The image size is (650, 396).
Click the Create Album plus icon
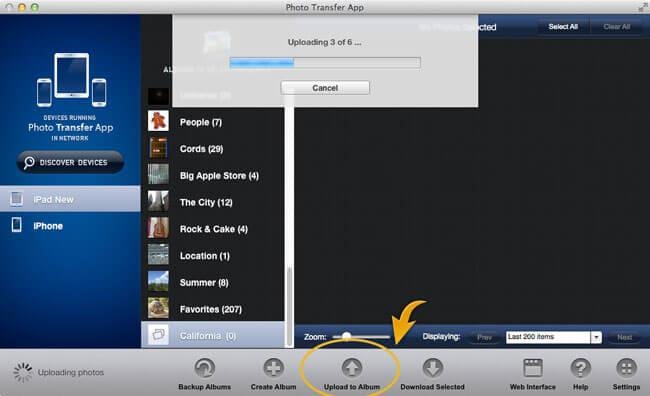[x=273, y=368]
